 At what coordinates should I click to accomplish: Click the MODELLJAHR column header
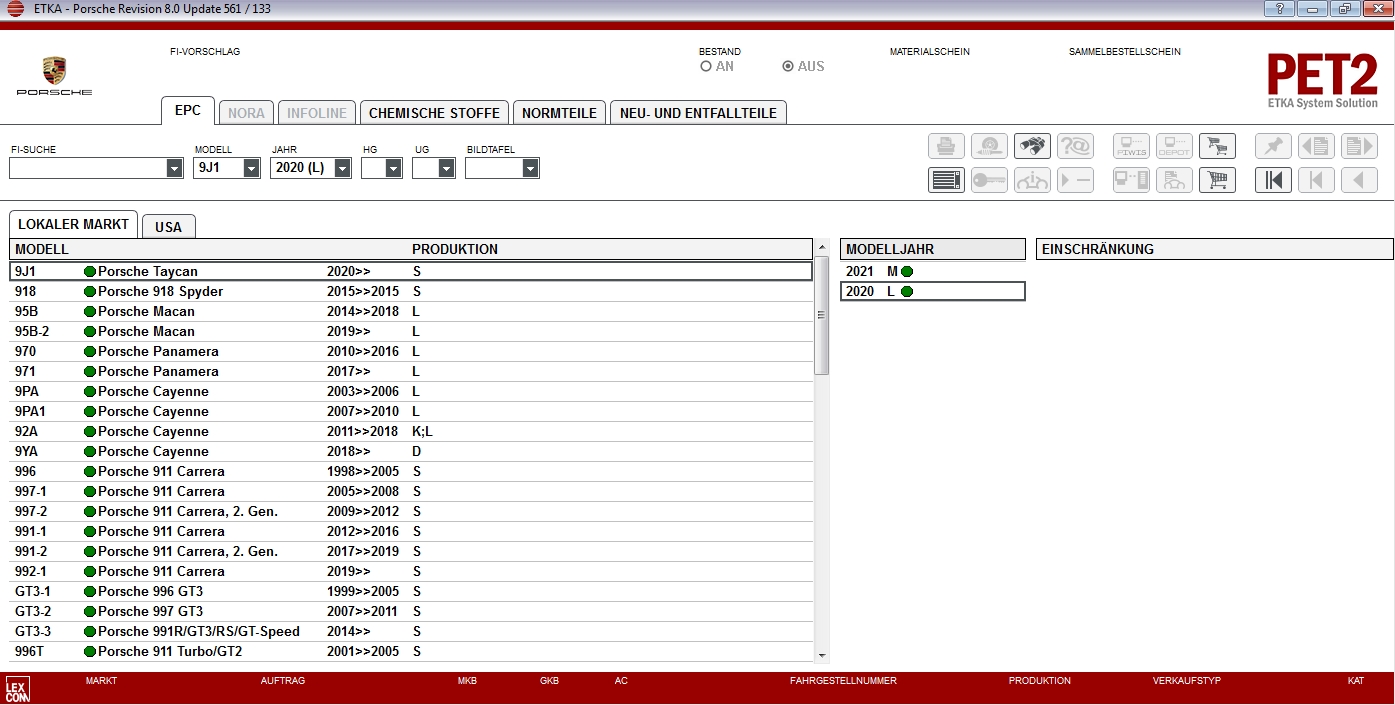click(x=933, y=249)
